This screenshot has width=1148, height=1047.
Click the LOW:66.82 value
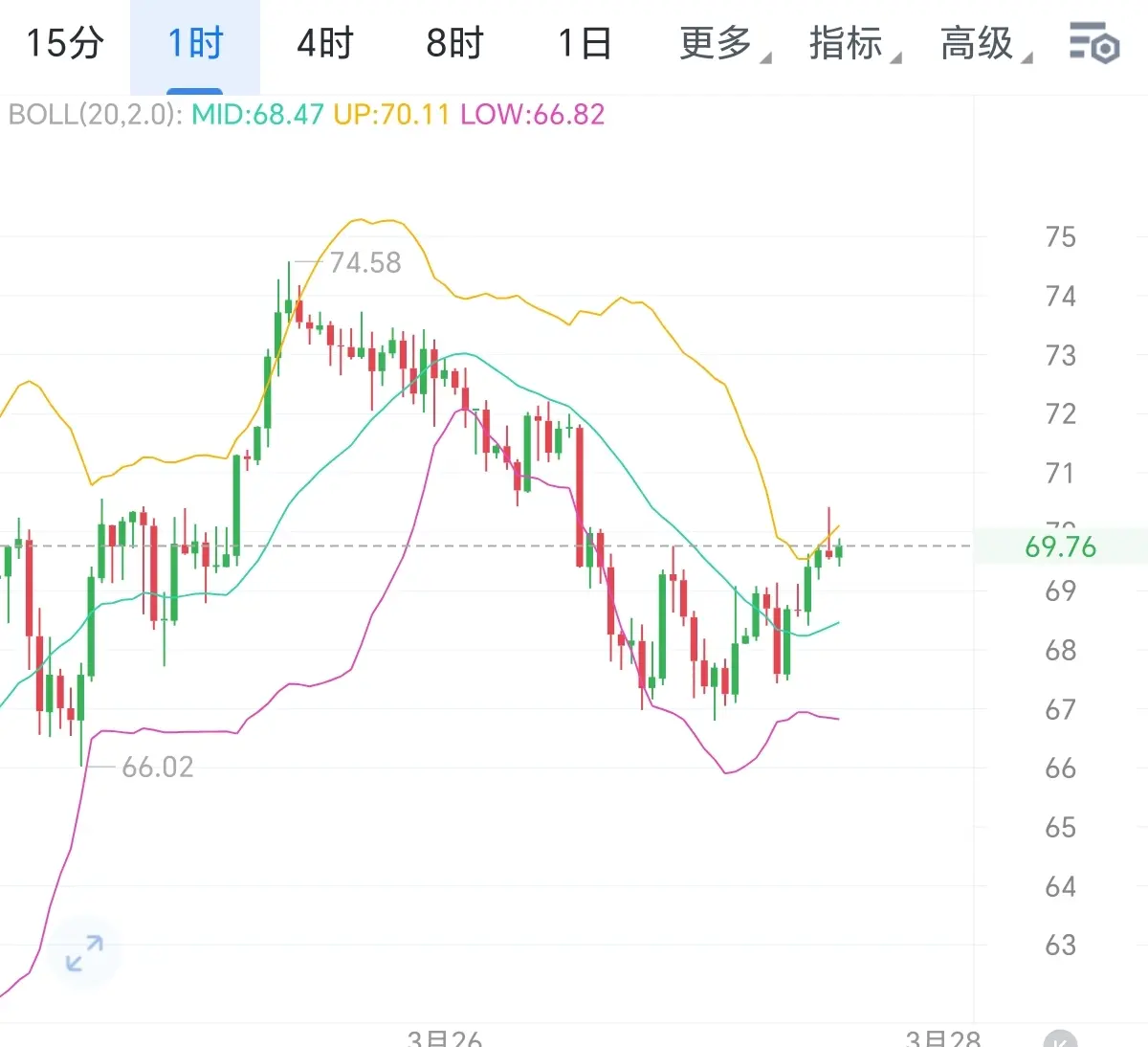pos(533,115)
